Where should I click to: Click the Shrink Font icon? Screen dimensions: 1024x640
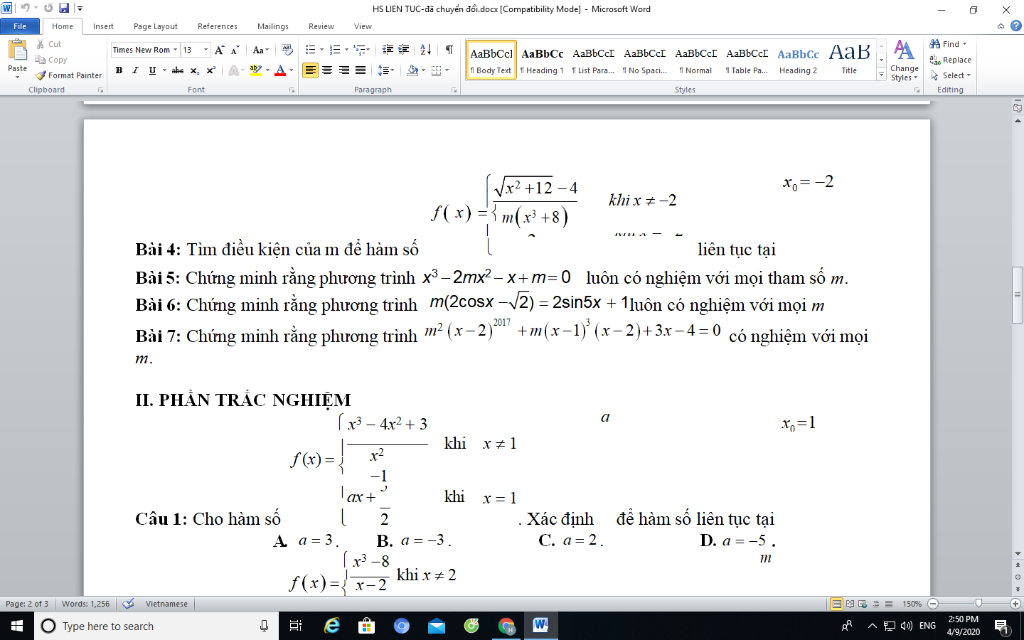(234, 50)
